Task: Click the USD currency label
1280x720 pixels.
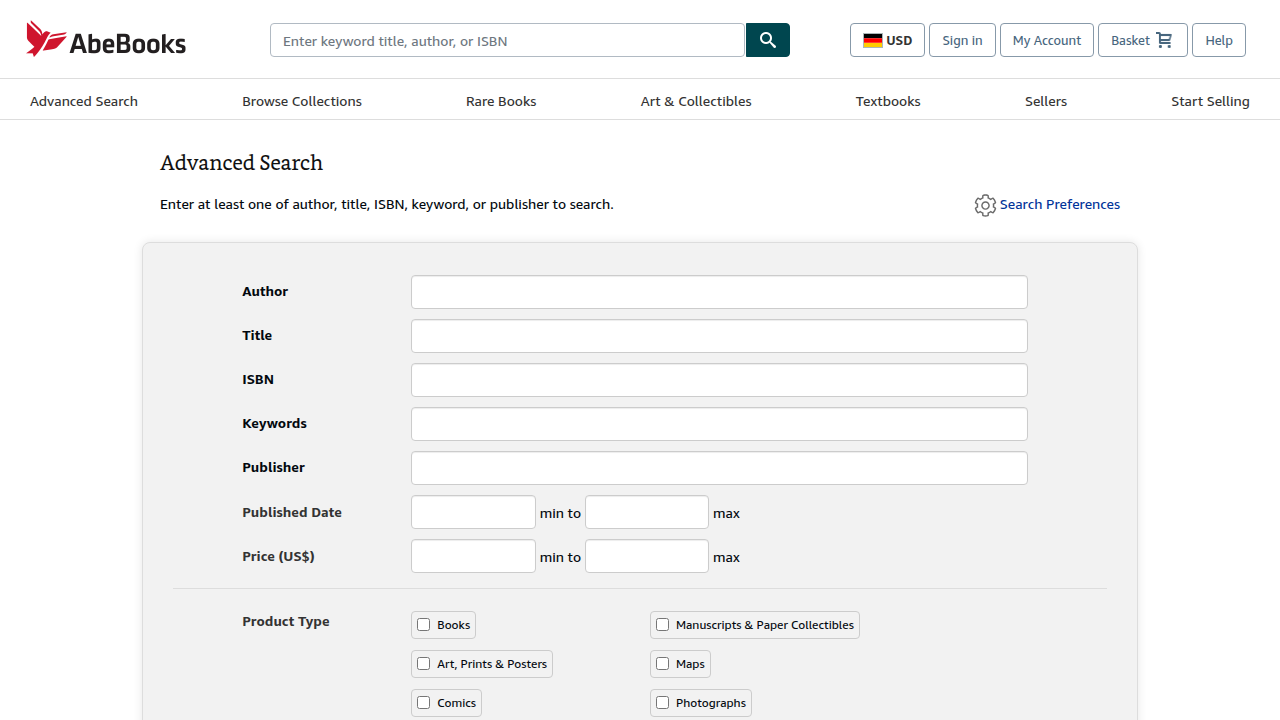Action: pos(899,41)
